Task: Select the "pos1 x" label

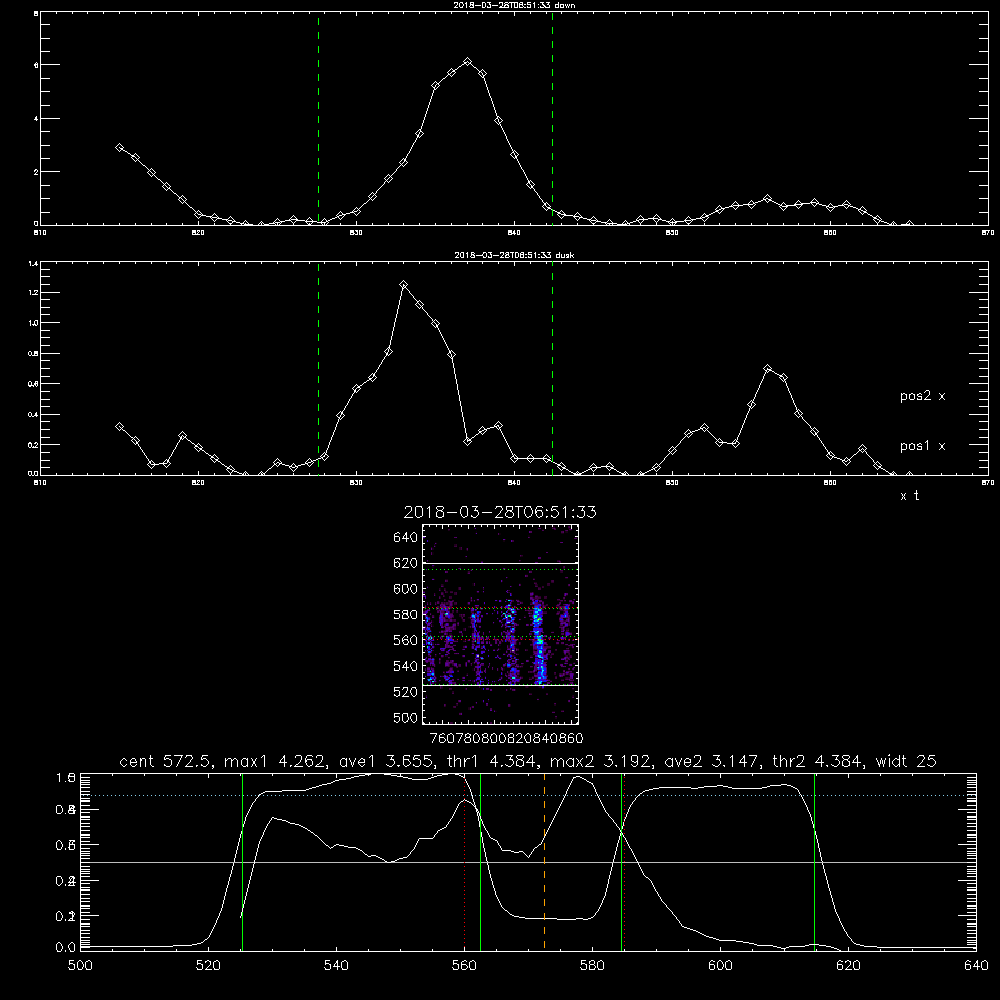Action: click(x=922, y=446)
